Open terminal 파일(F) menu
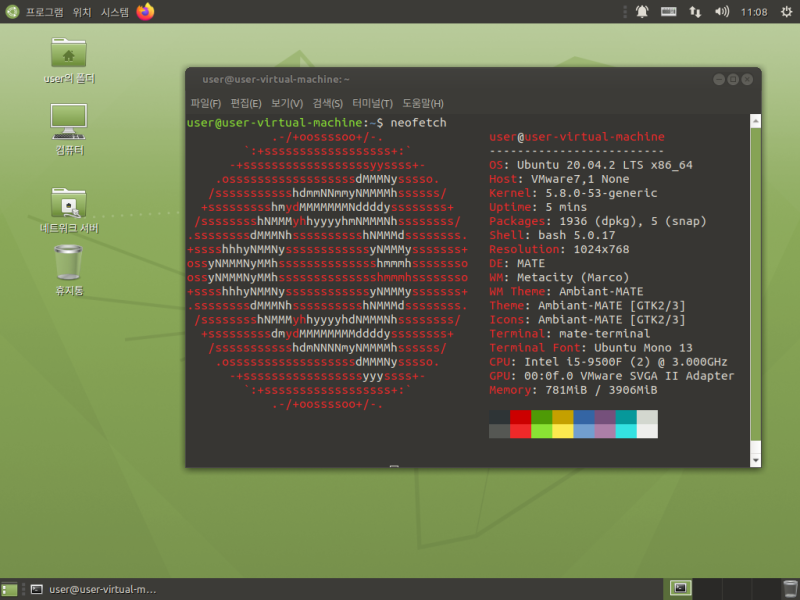 [206, 104]
